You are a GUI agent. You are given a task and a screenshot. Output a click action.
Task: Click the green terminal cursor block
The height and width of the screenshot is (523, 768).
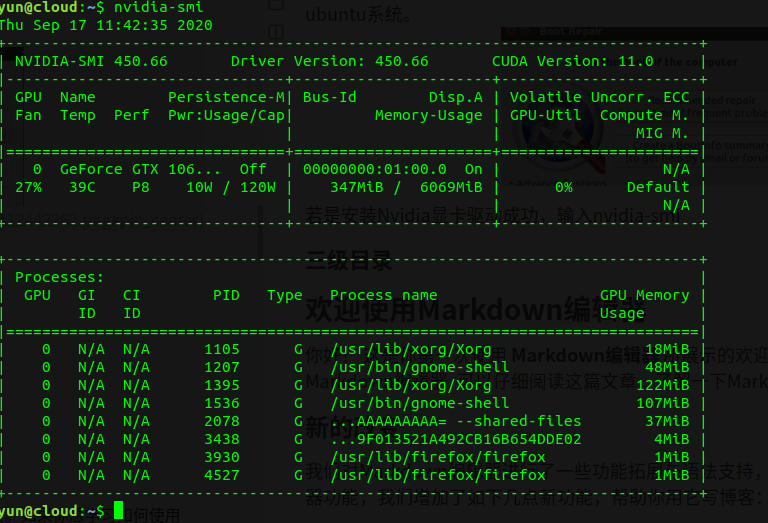click(118, 510)
